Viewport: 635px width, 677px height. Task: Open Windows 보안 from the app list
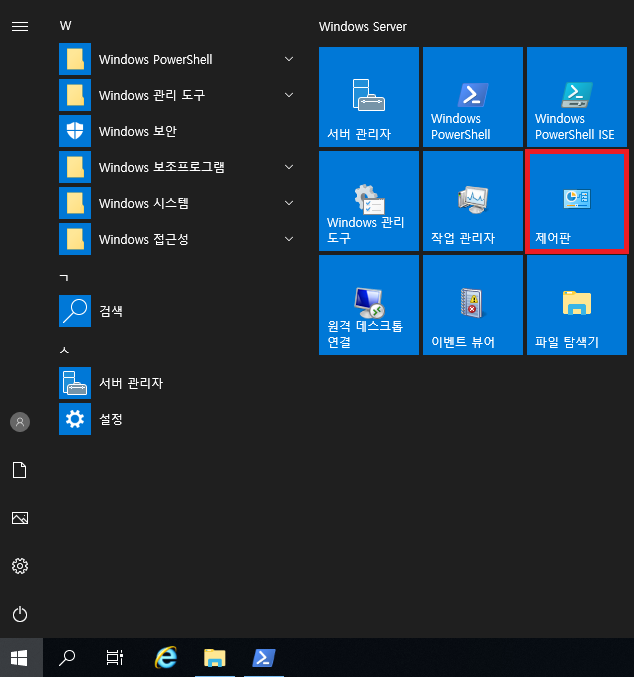177,131
